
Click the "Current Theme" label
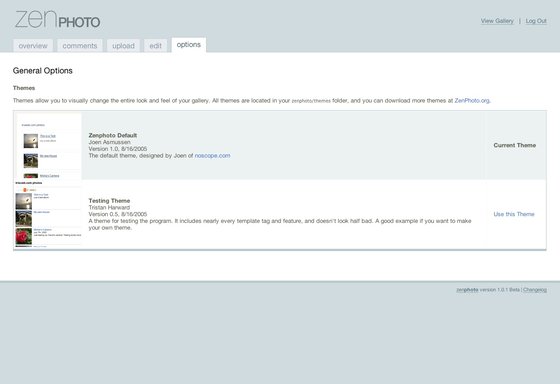[515, 145]
